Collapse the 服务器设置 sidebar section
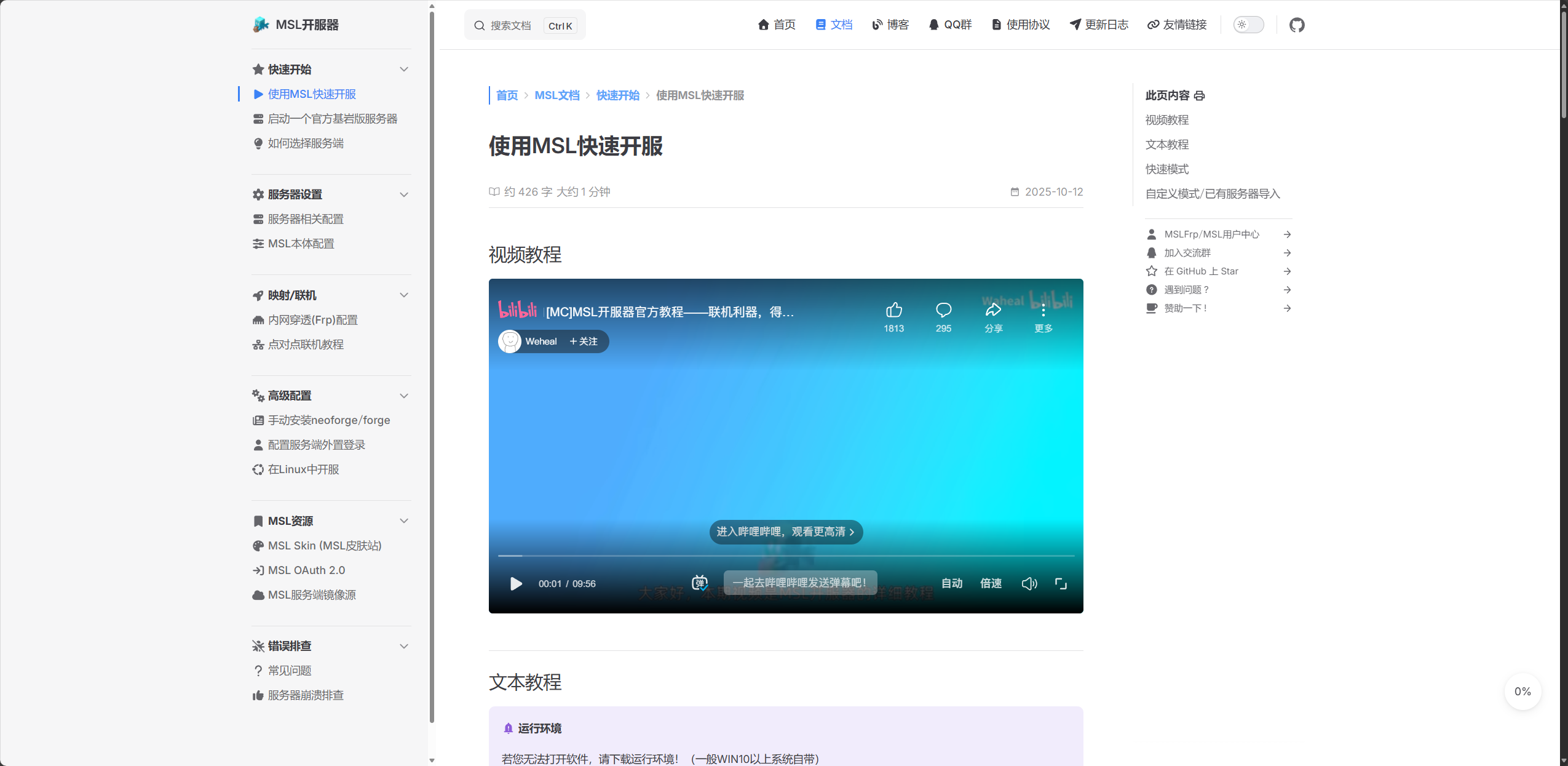Viewport: 1568px width, 766px height. pos(404,194)
